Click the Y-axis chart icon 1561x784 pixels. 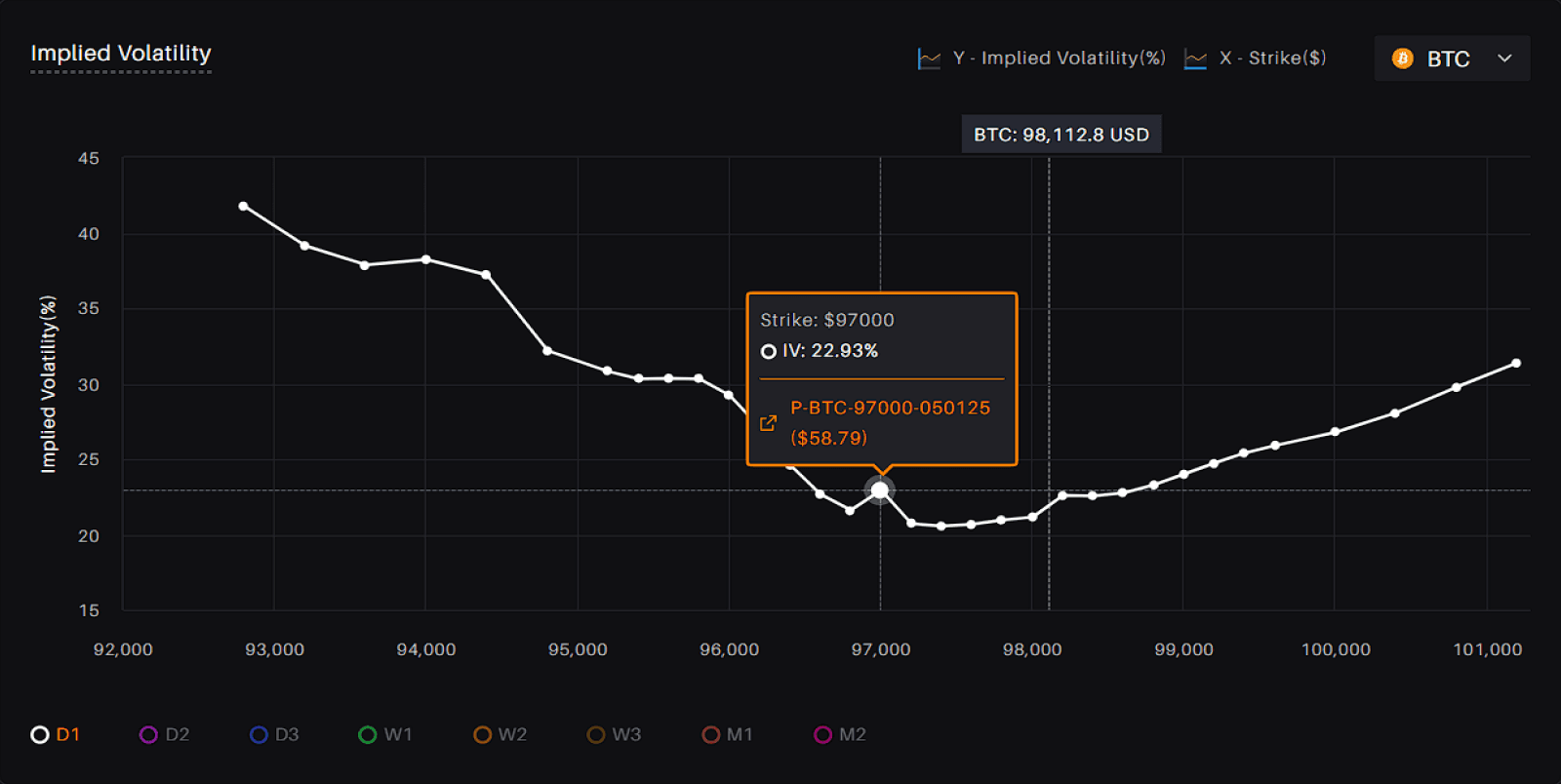click(x=929, y=59)
